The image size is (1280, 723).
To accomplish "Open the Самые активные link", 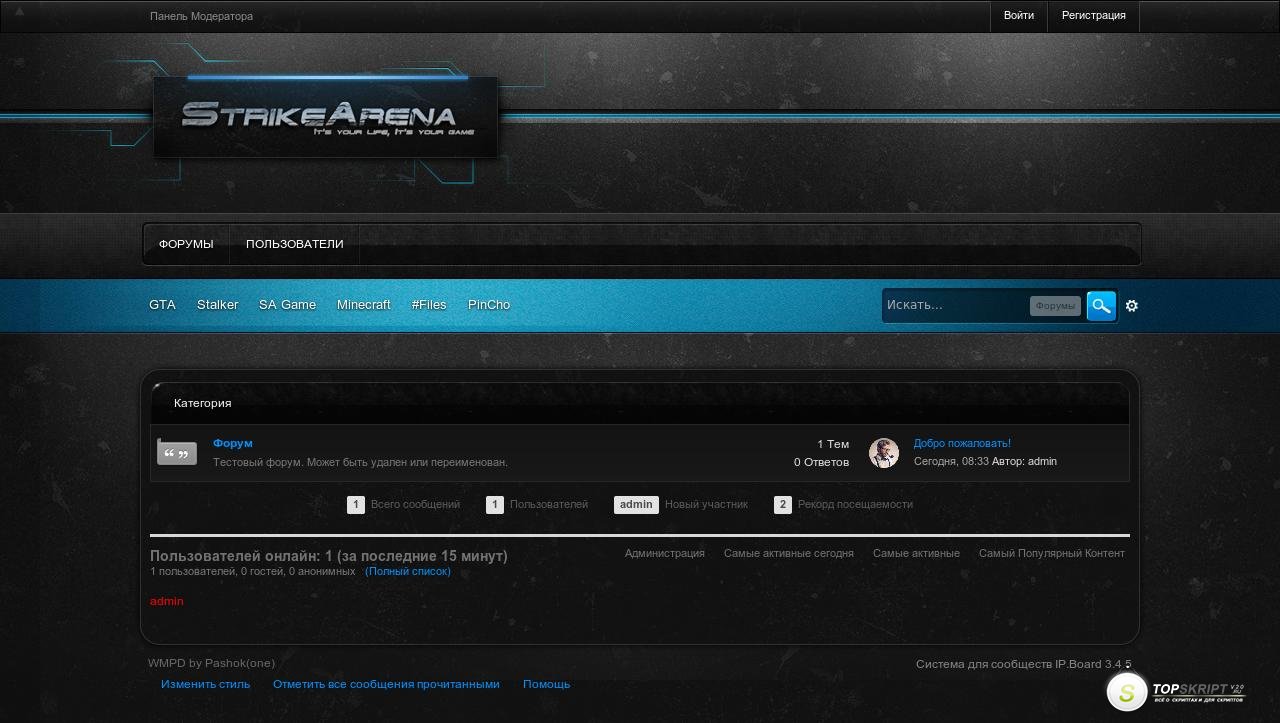I will click(x=916, y=553).
